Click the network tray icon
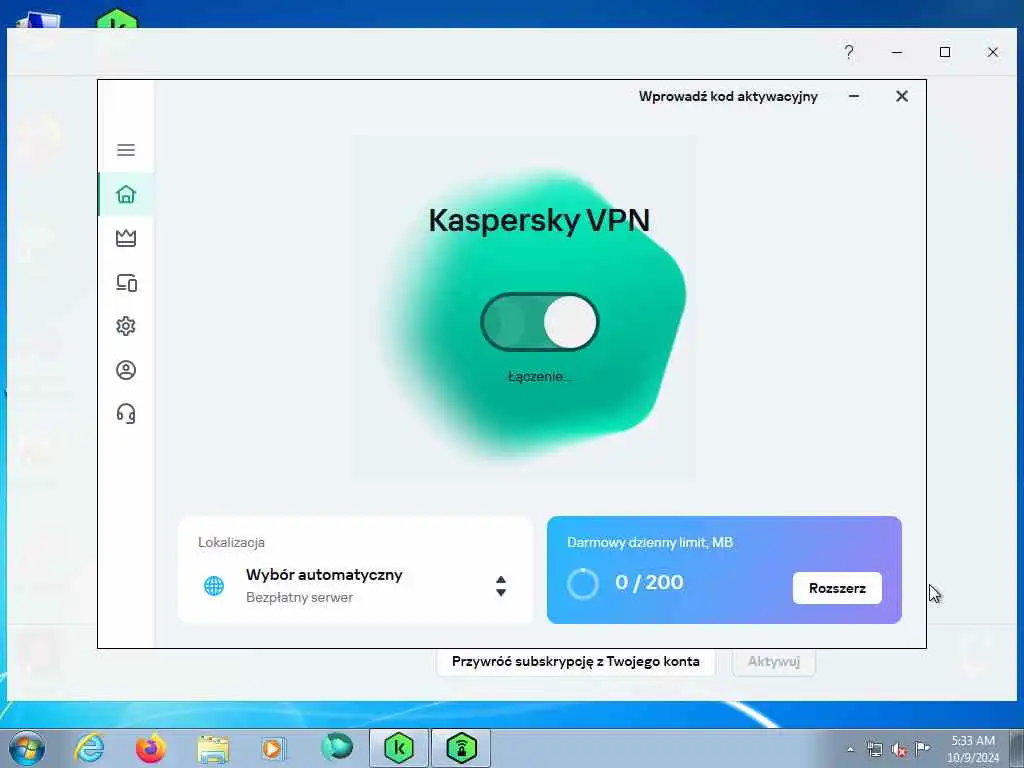 click(x=874, y=749)
